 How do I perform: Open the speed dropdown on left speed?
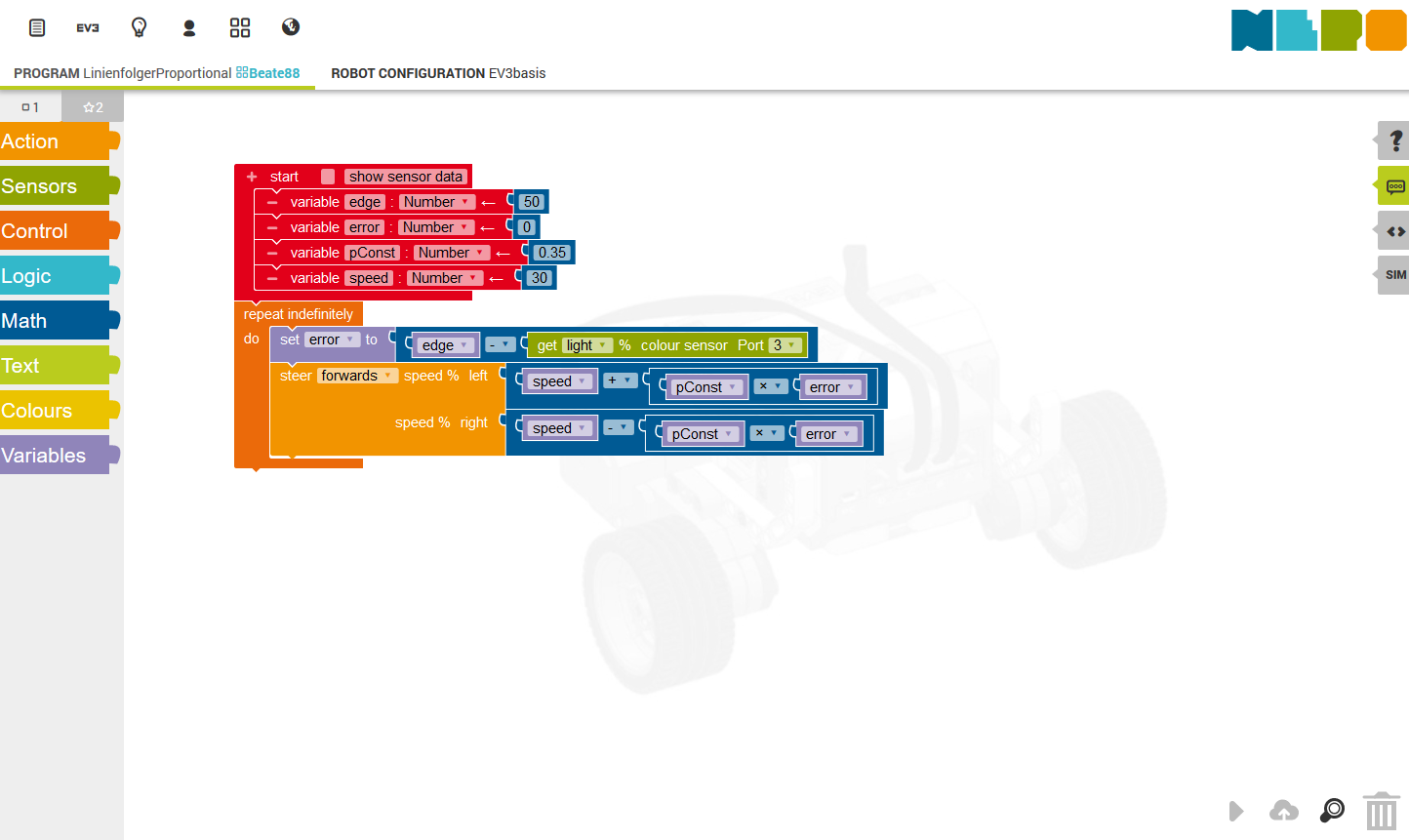click(560, 381)
